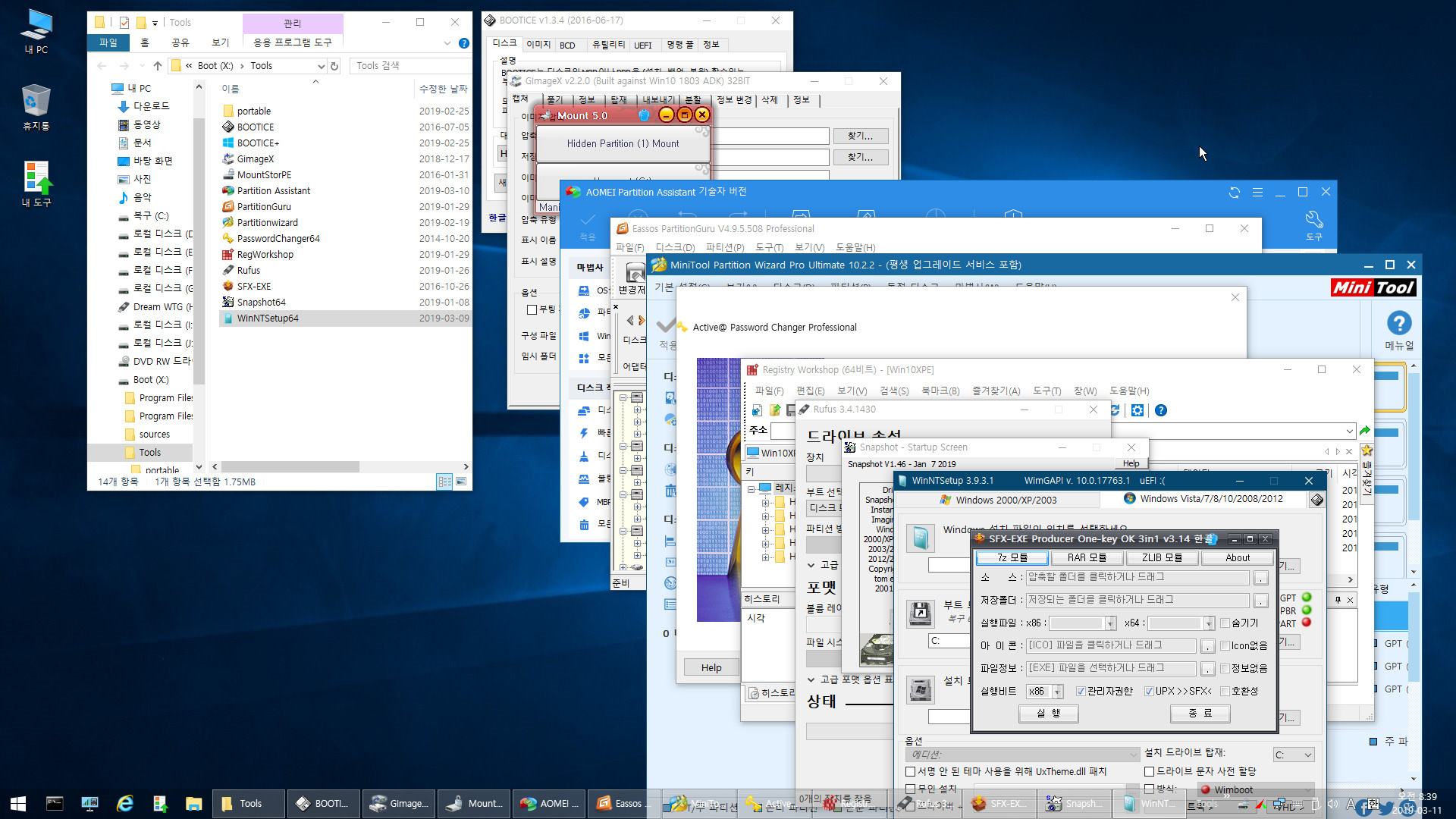Uncheck the UPX >>SFX< checkbox
Viewport: 1456px width, 819px height.
click(1149, 692)
